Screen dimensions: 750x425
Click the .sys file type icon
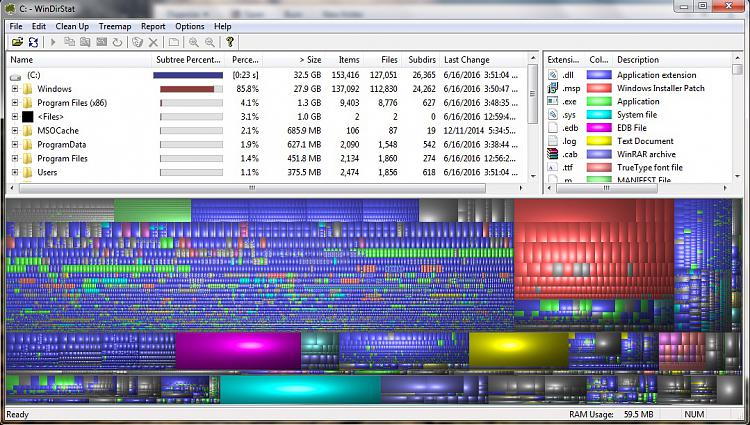pyautogui.click(x=553, y=115)
